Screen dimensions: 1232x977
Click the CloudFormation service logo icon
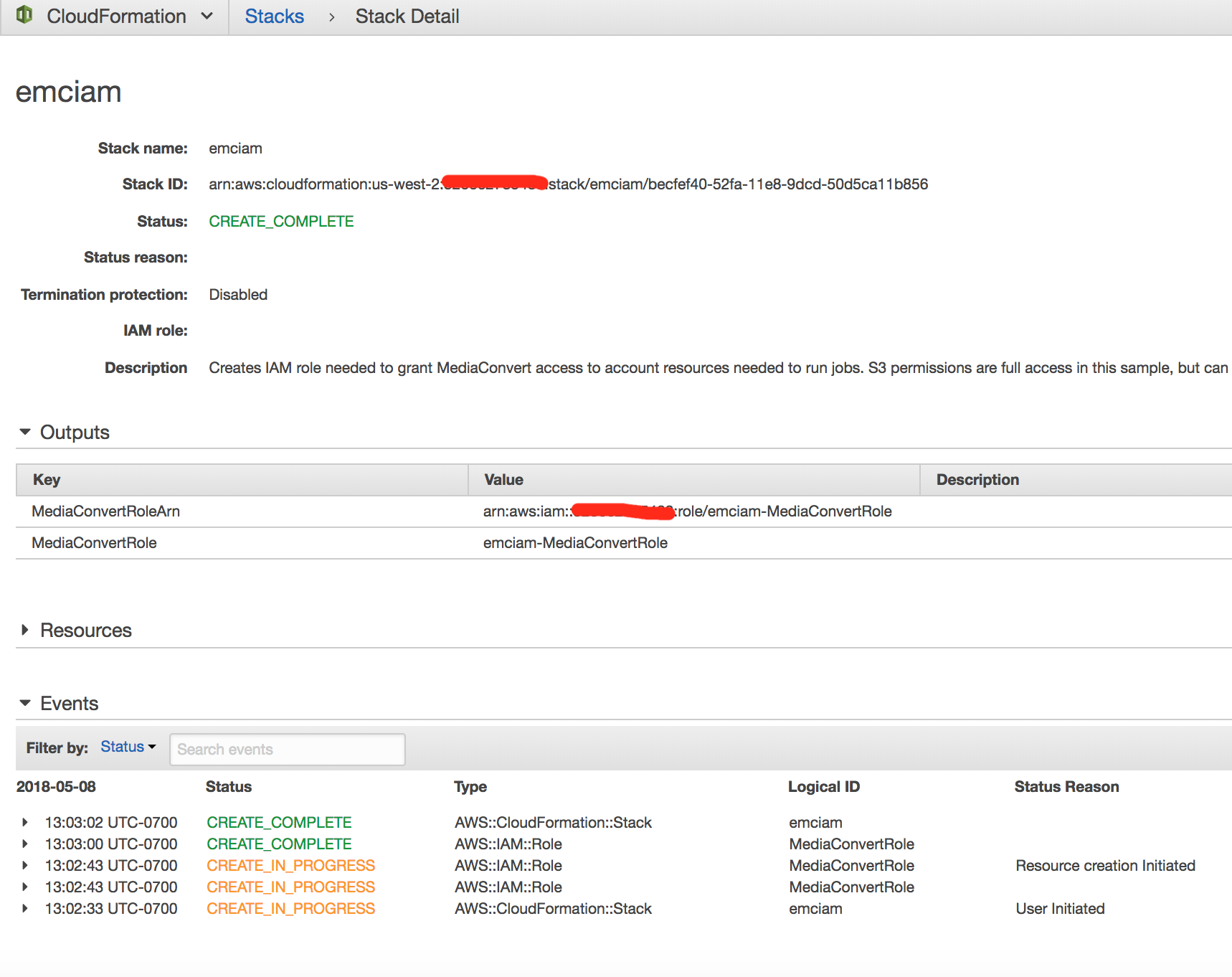(x=24, y=14)
